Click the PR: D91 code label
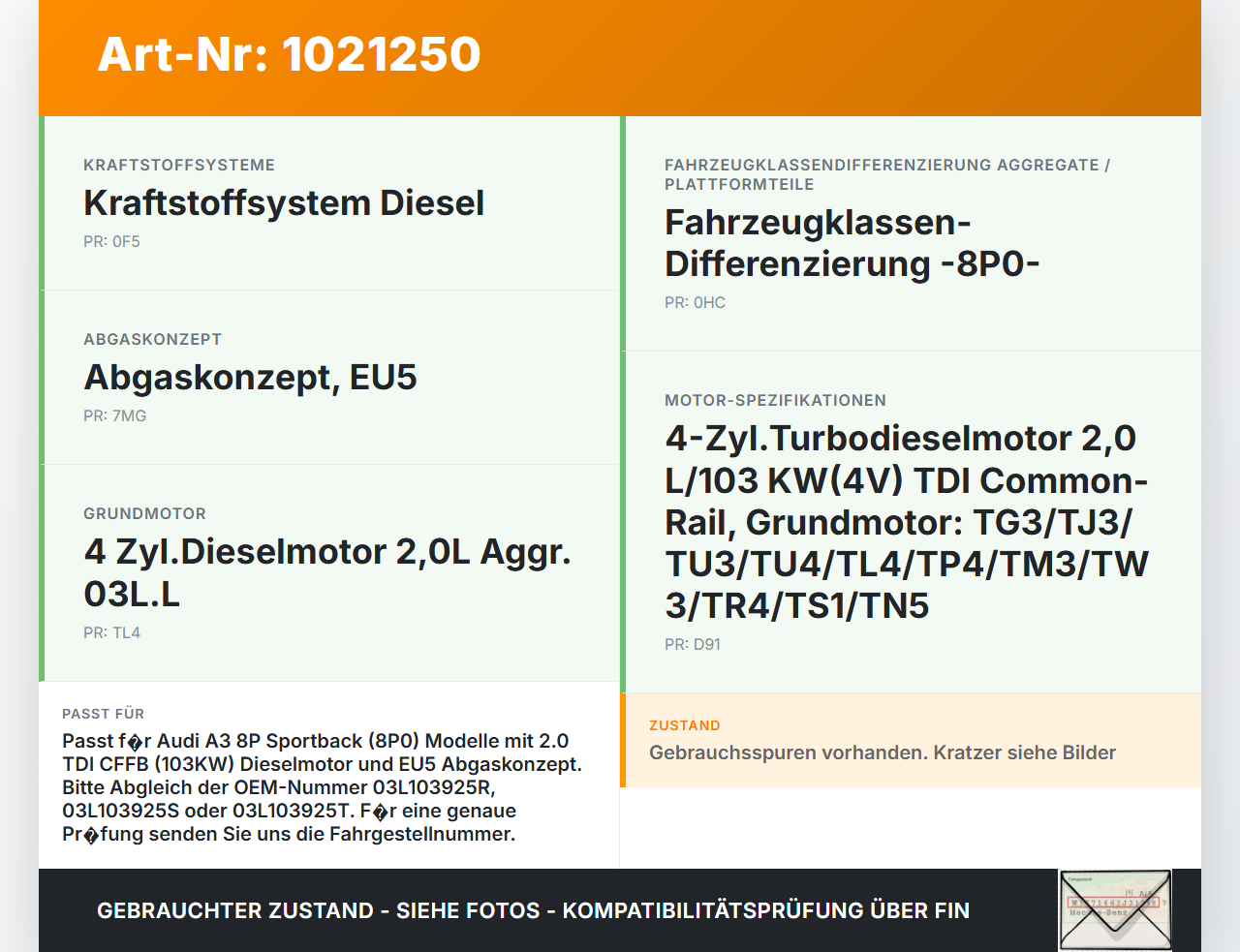Image resolution: width=1240 pixels, height=952 pixels. point(692,644)
